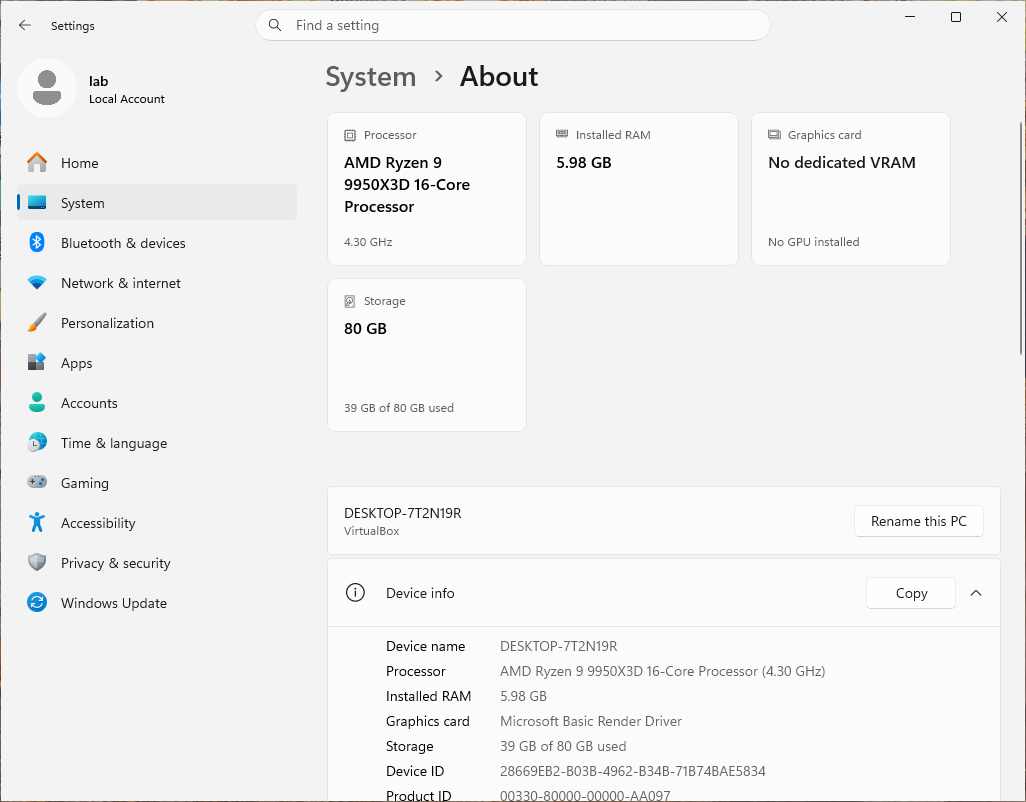Viewport: 1026px width, 802px height.
Task: Click the Processor chip icon
Action: 350,135
